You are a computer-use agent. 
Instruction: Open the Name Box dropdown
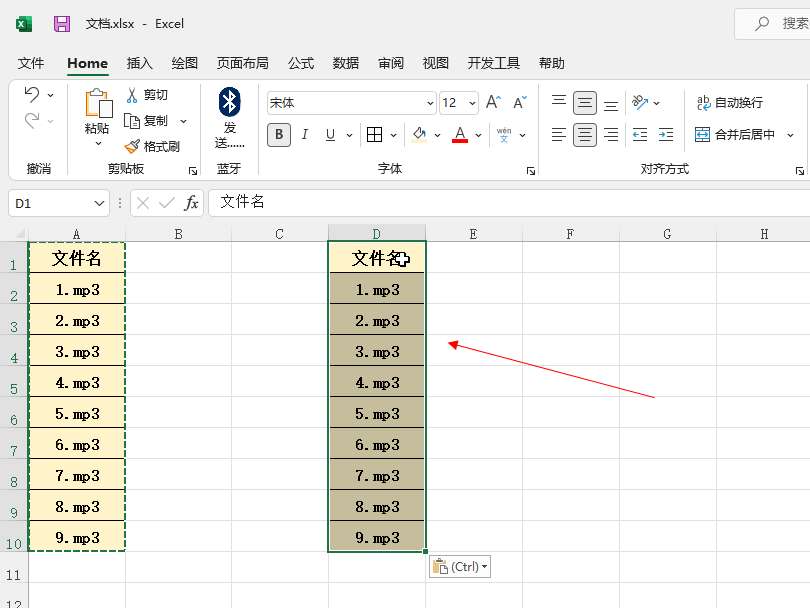coord(99,204)
